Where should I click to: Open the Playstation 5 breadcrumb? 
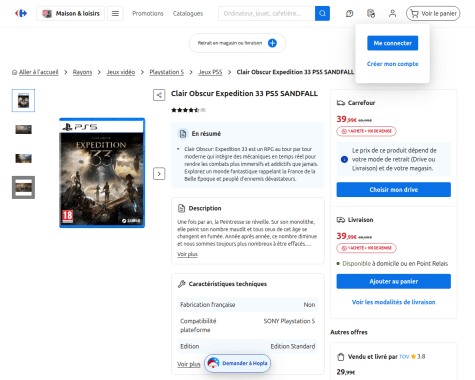[x=166, y=72]
